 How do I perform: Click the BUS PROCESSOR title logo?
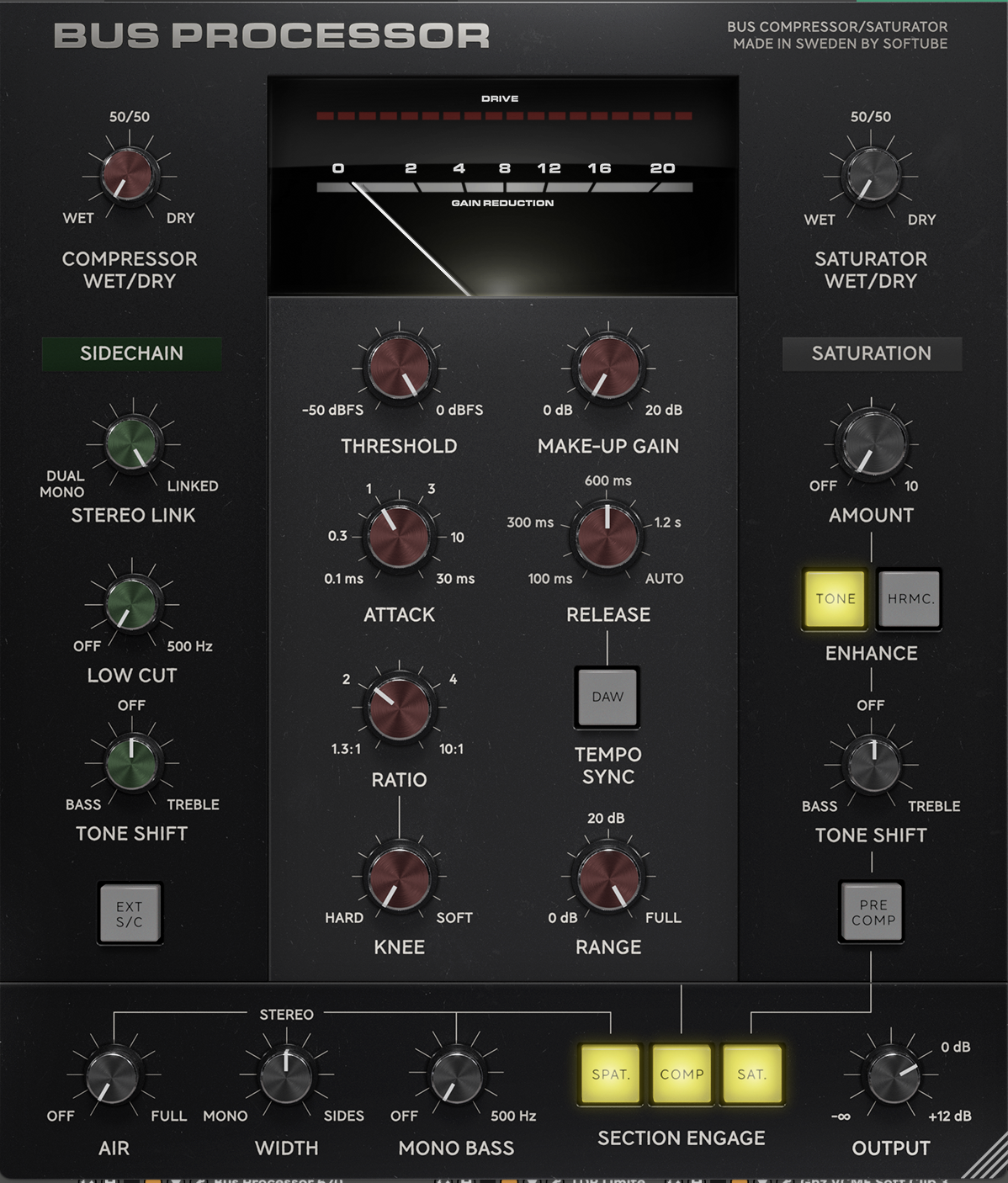click(272, 35)
